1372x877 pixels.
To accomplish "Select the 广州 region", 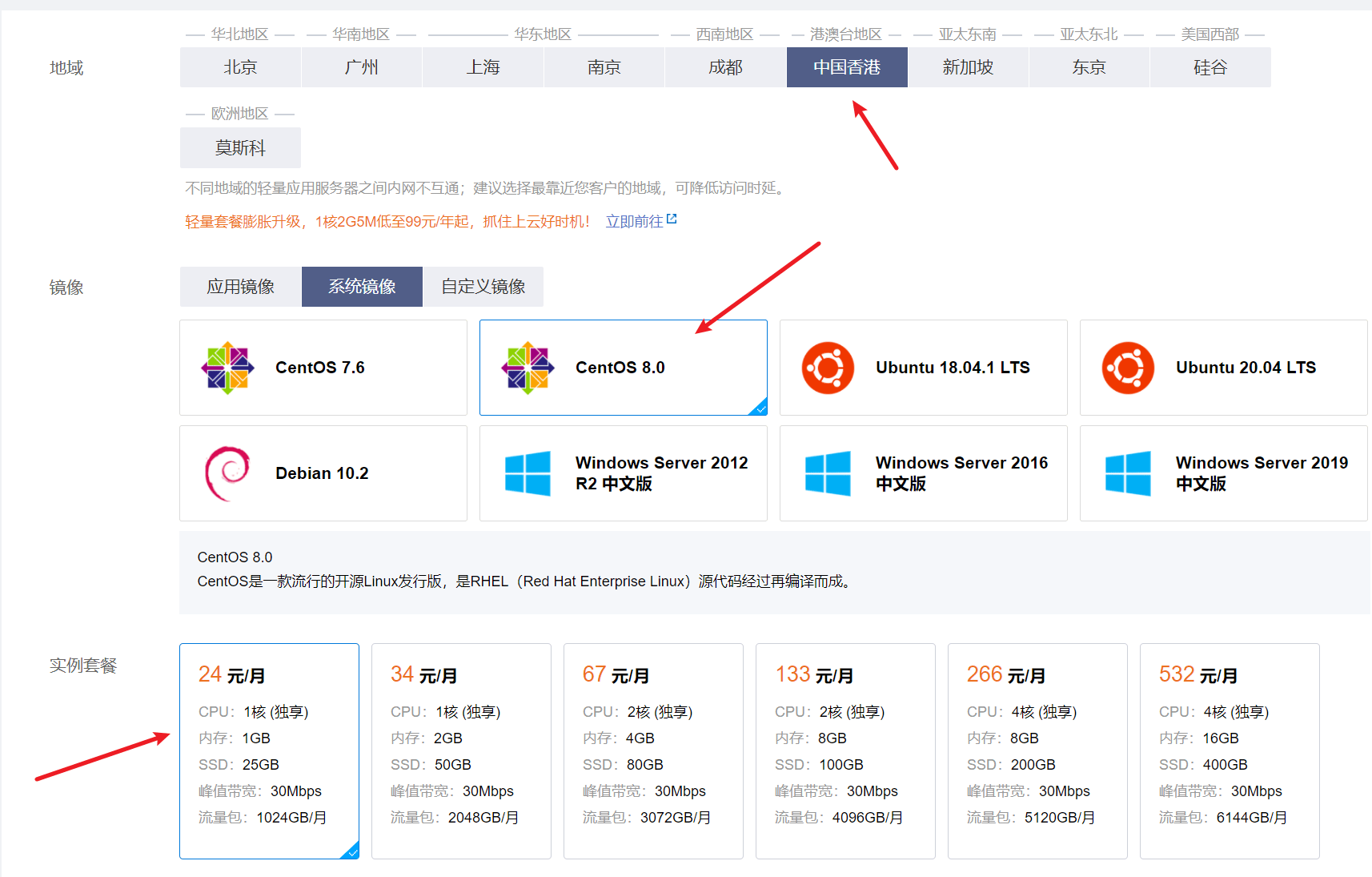I will pos(362,67).
